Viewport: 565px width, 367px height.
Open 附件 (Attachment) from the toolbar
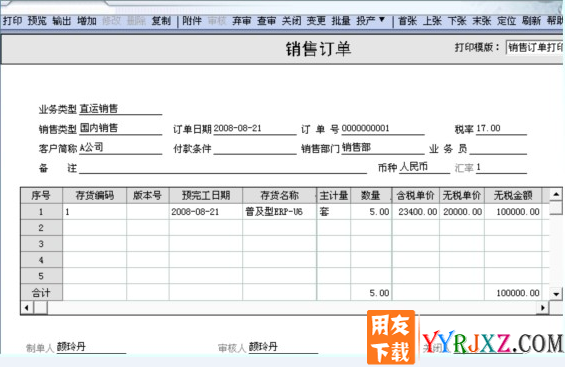[x=192, y=21]
